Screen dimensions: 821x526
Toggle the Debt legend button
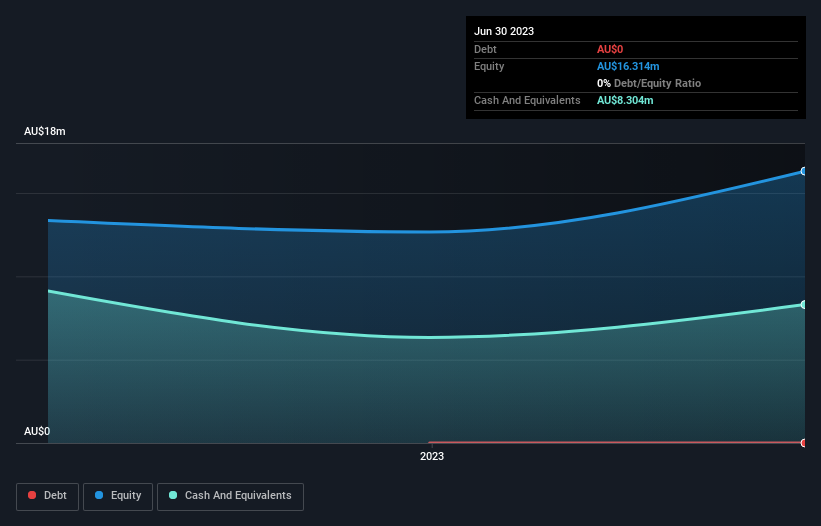tap(47, 496)
